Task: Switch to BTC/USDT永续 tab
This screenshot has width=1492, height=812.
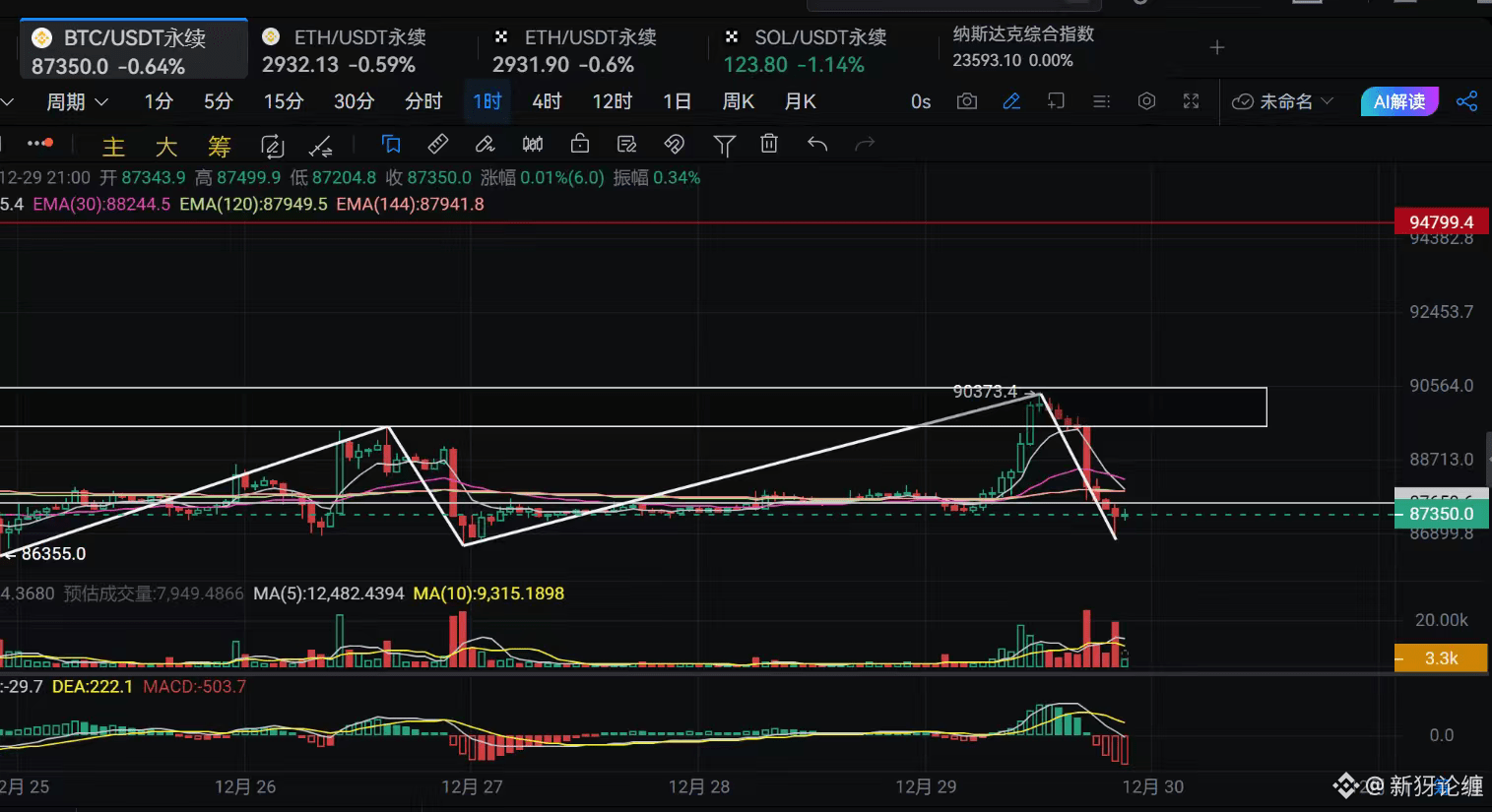Action: click(134, 51)
